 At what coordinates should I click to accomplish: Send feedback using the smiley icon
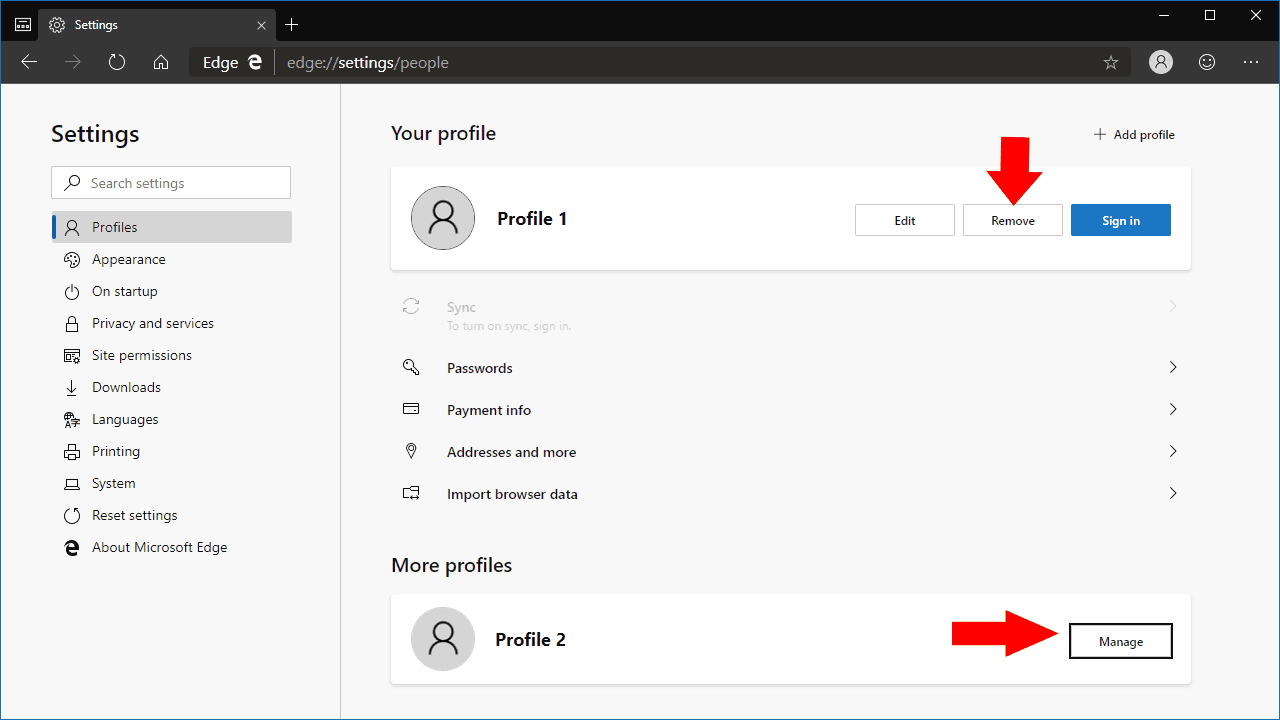[x=1207, y=62]
